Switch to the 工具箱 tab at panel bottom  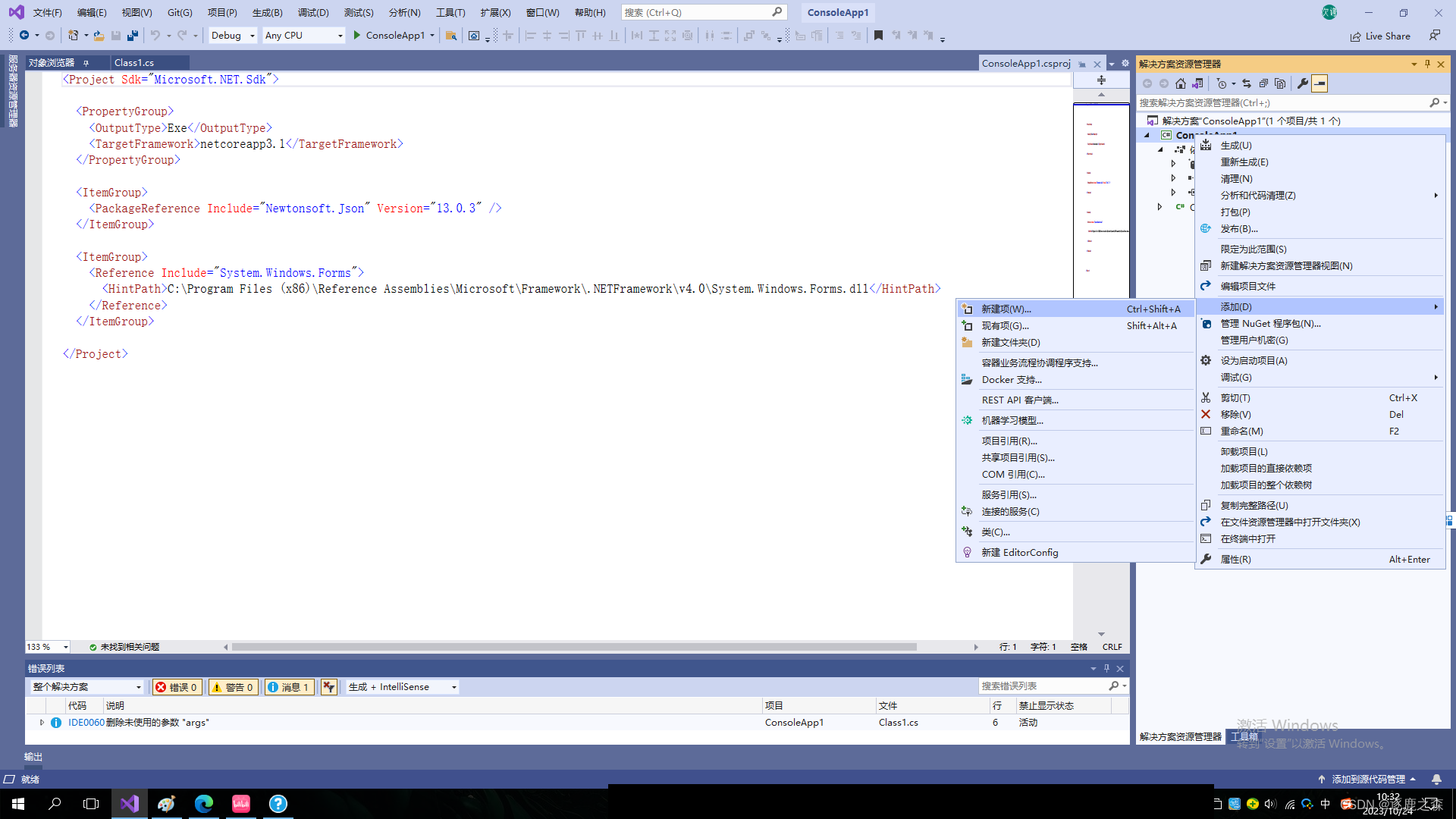click(1244, 736)
